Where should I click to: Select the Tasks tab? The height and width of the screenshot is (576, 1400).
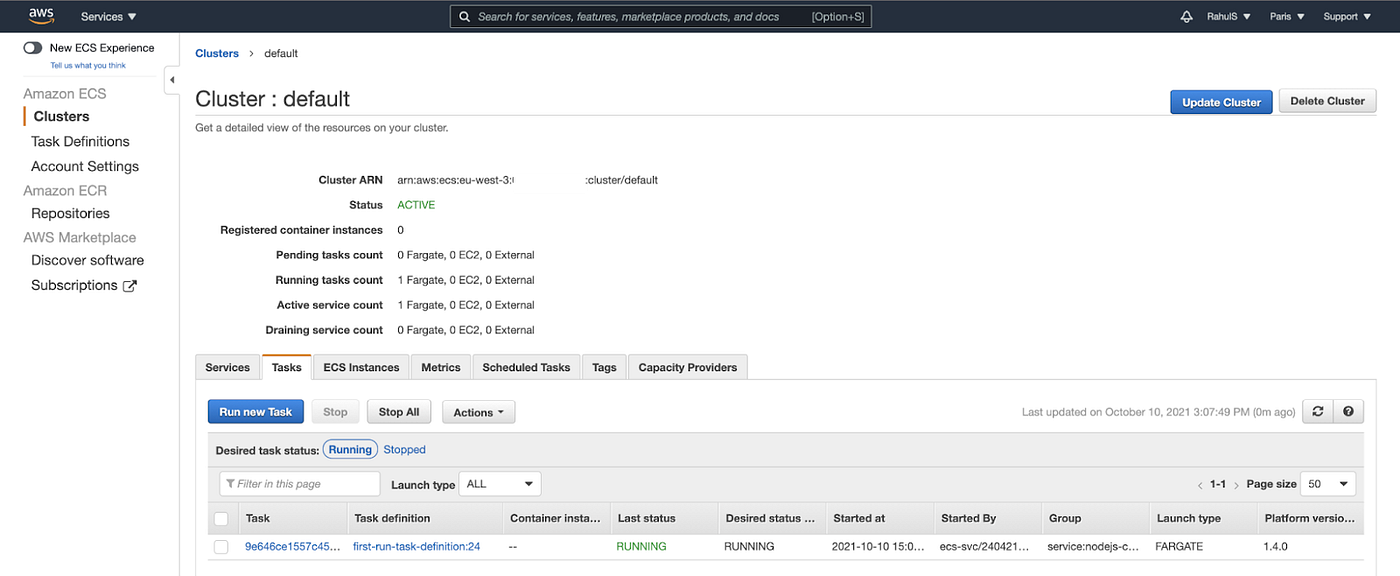coord(287,368)
